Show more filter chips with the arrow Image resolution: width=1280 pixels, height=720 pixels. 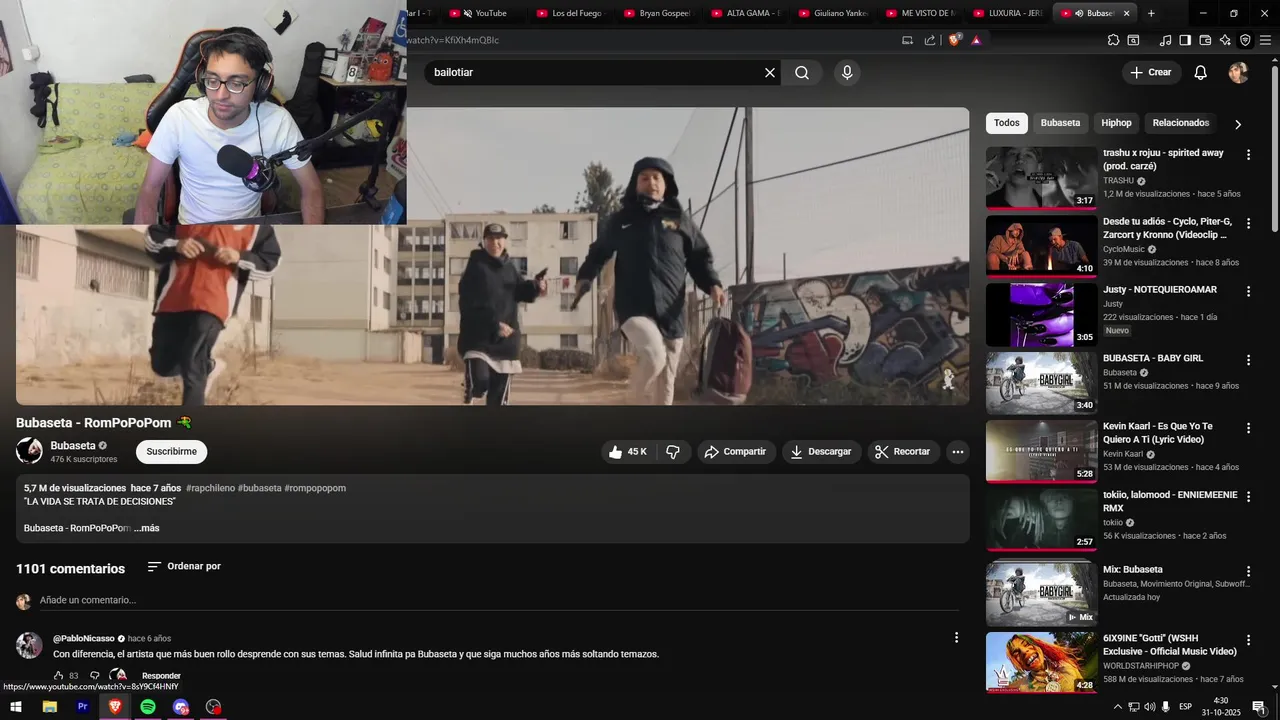click(x=1238, y=124)
